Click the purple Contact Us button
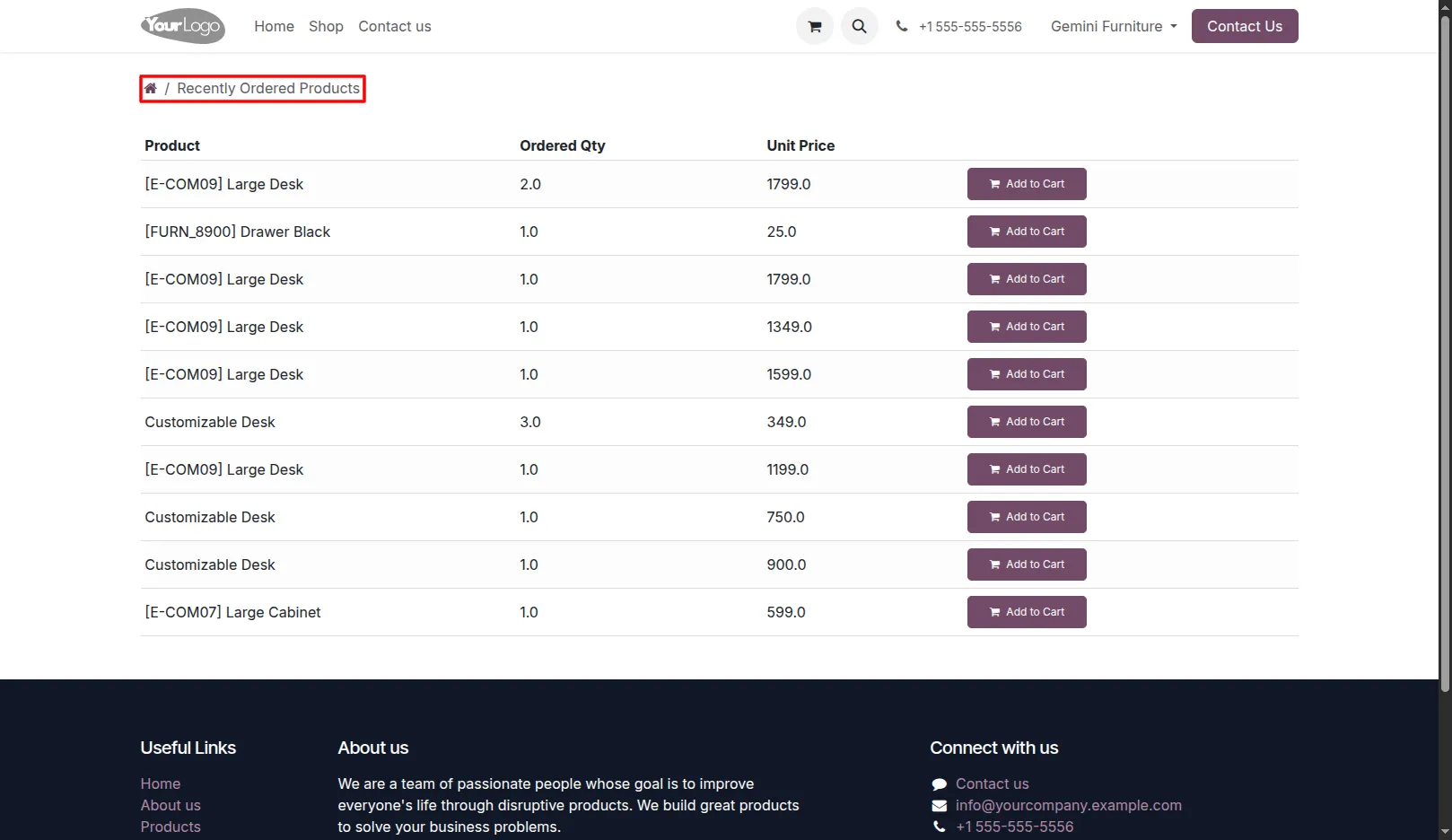The height and width of the screenshot is (840, 1452). [1245, 26]
